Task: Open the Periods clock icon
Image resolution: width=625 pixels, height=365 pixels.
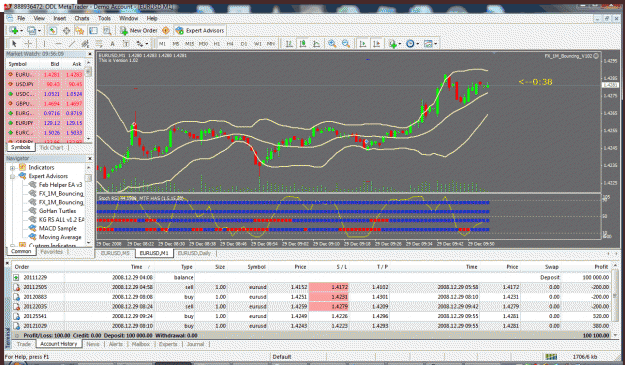Action: click(410, 44)
